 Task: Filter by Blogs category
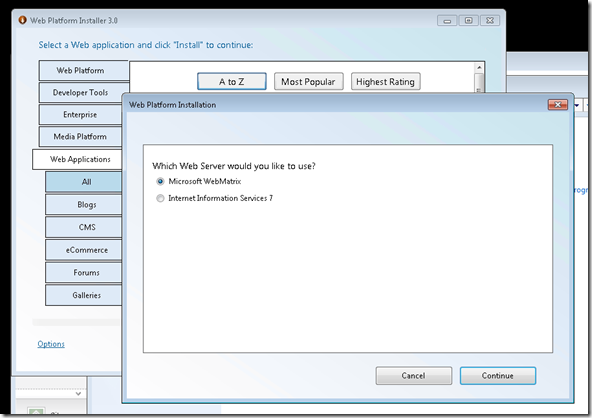(84, 205)
